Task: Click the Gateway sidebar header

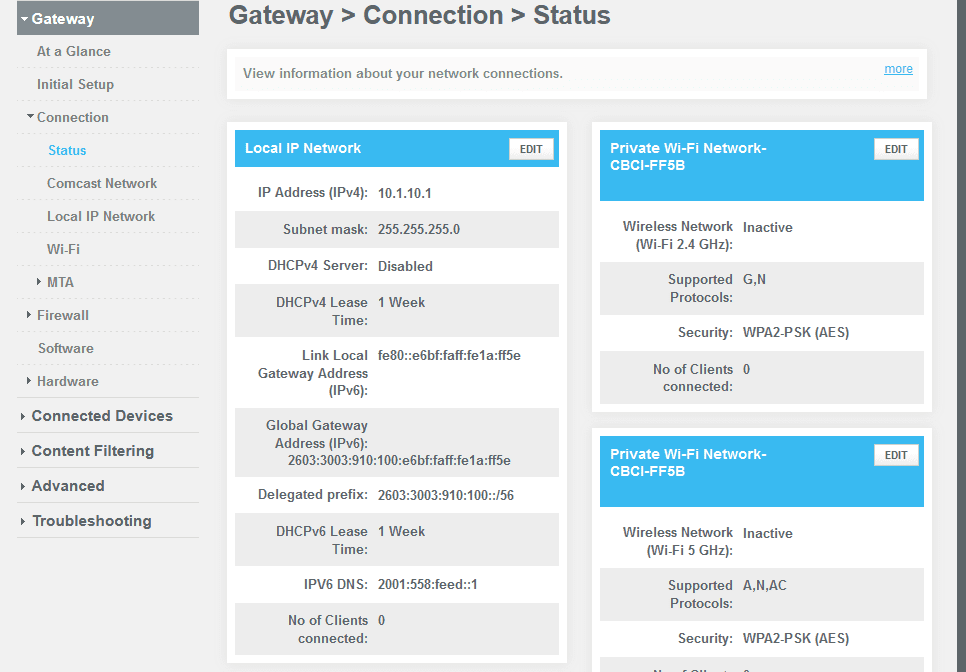Action: [108, 18]
